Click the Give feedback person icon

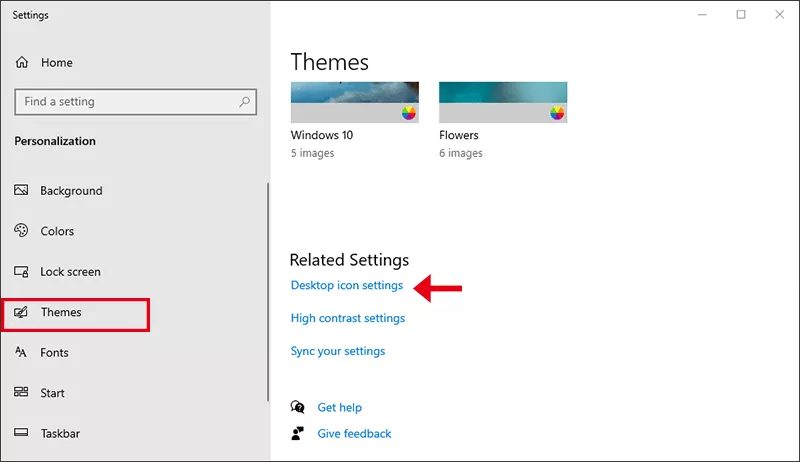tap(297, 433)
